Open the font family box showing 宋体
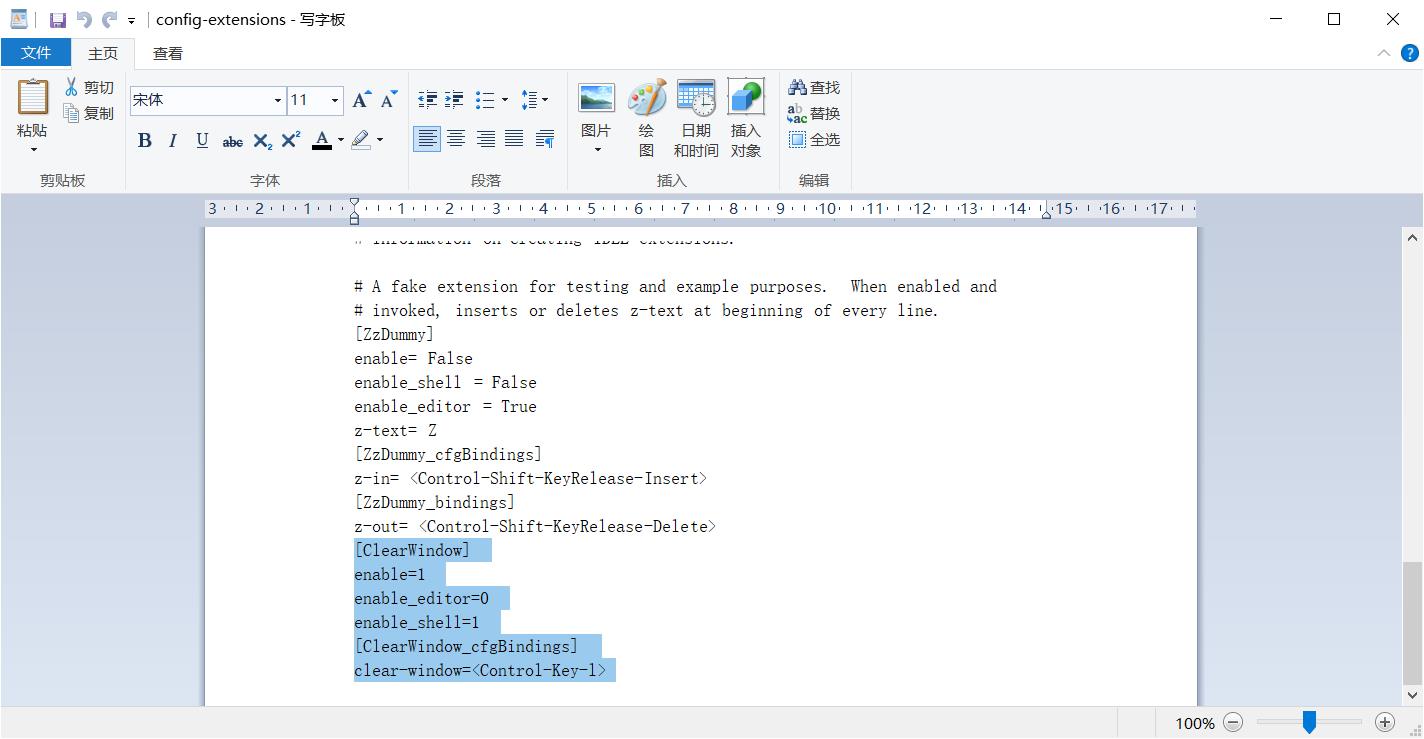This screenshot has width=1424, height=739. point(208,100)
